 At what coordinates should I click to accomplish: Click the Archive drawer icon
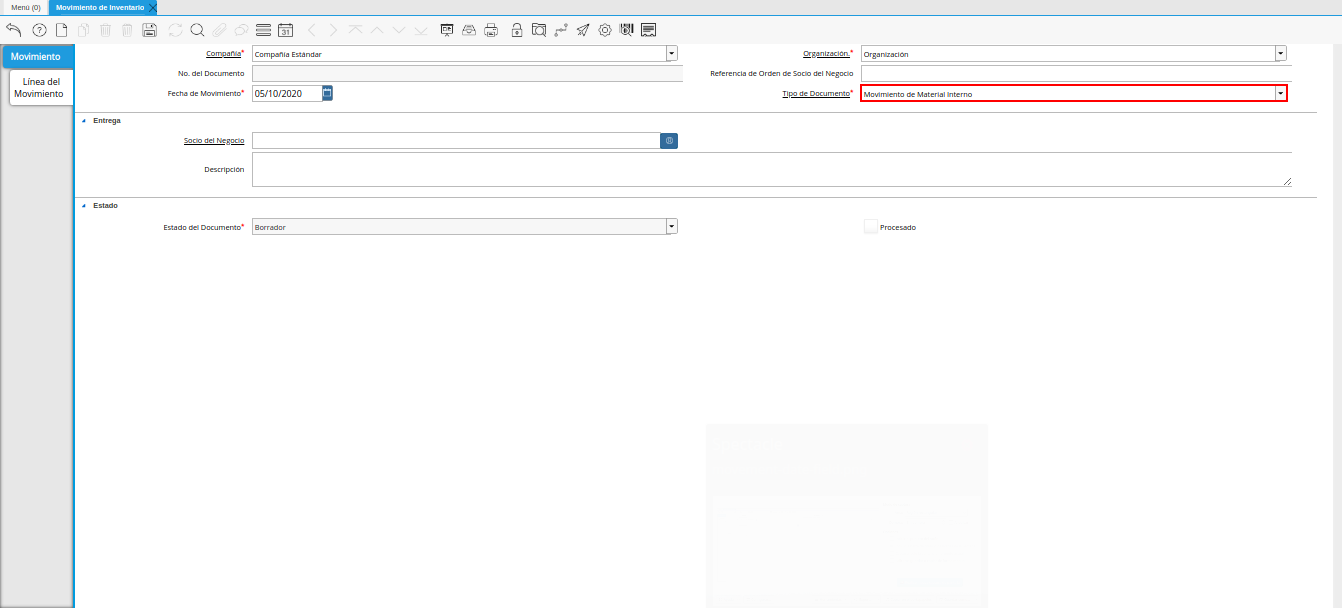[x=469, y=30]
